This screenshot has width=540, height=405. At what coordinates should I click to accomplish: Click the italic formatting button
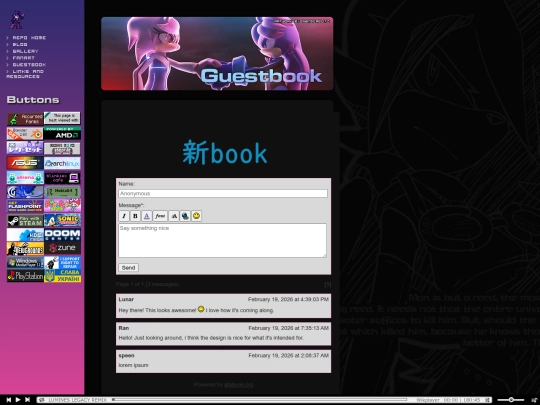coord(124,216)
